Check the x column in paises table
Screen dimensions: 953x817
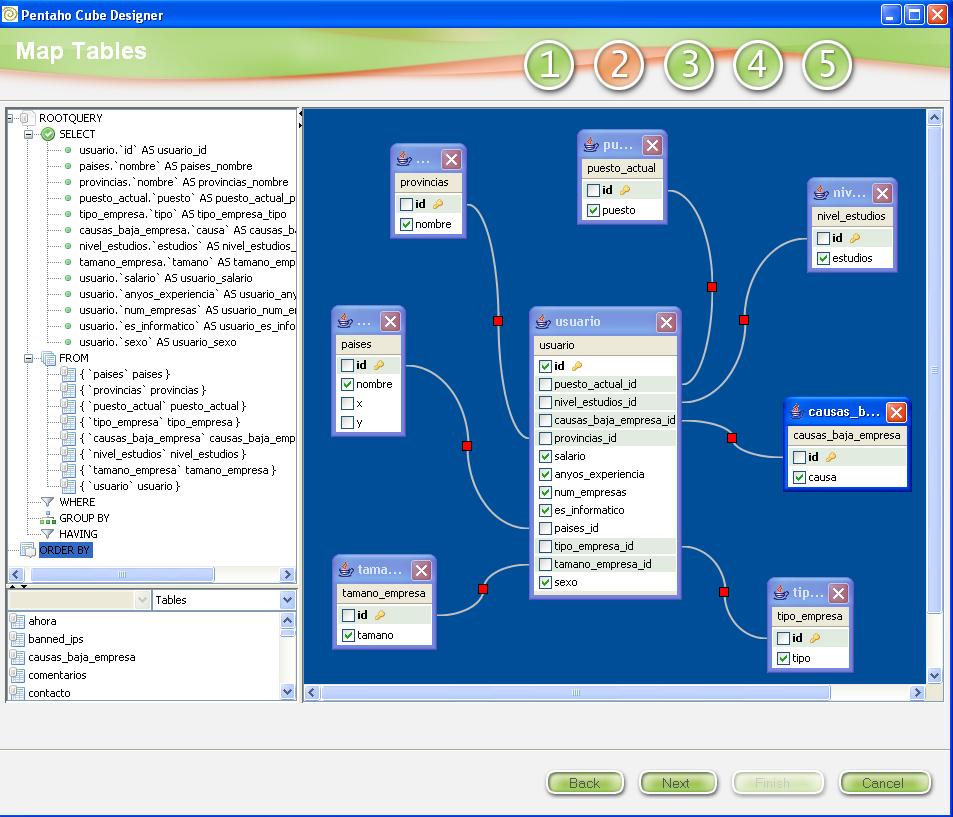pyautogui.click(x=347, y=404)
